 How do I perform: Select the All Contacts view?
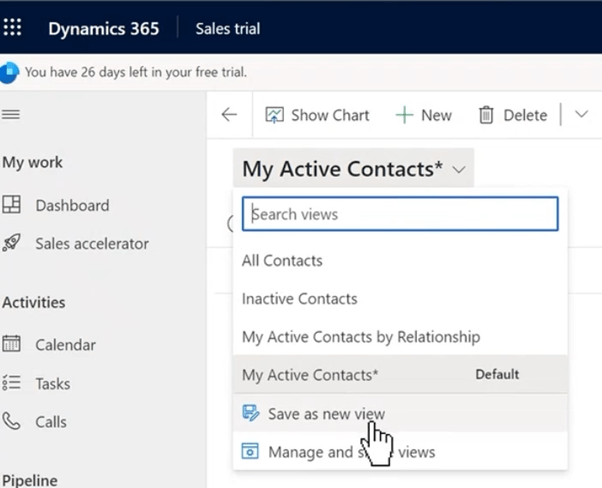400,261
